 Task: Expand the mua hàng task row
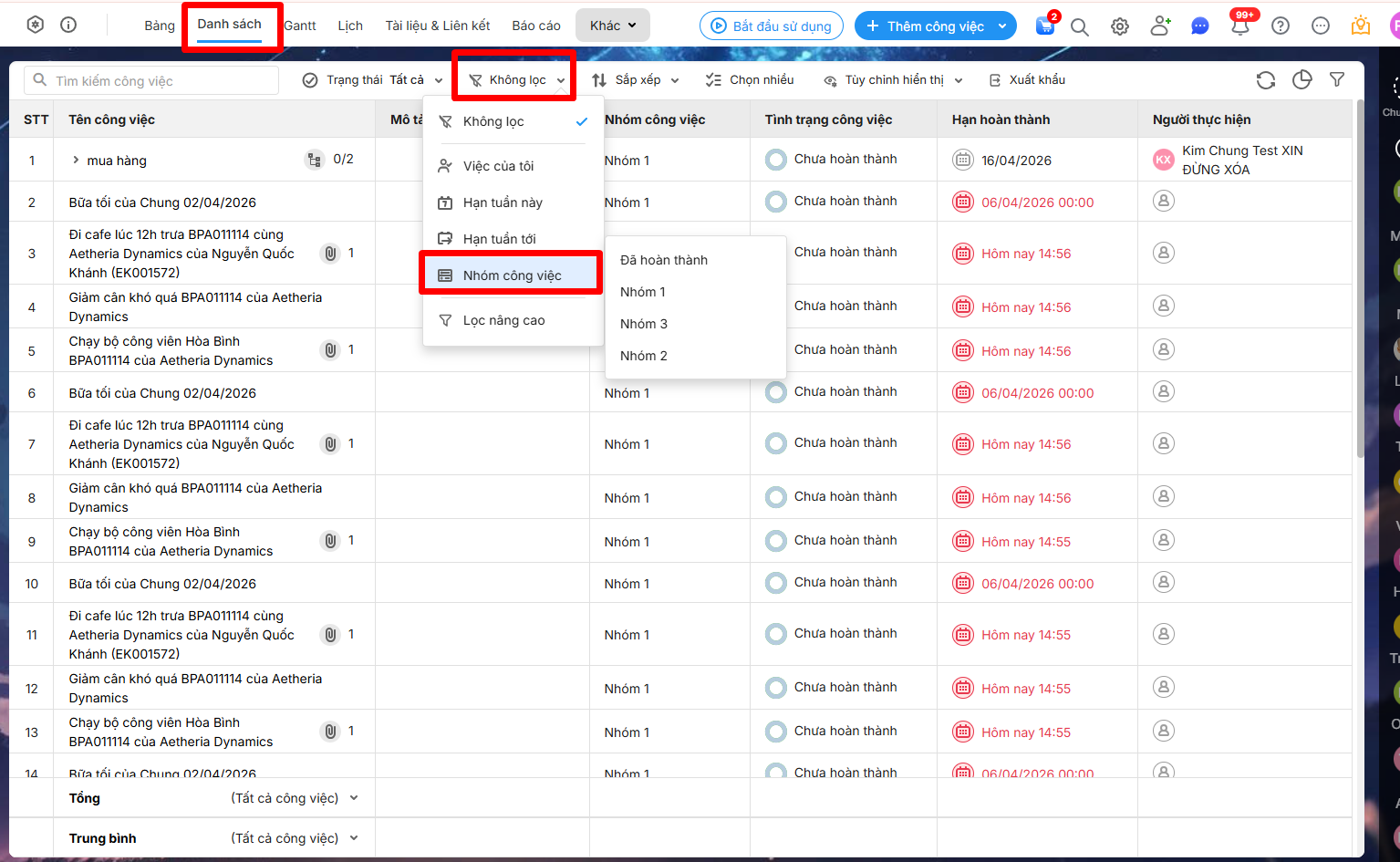tap(76, 161)
